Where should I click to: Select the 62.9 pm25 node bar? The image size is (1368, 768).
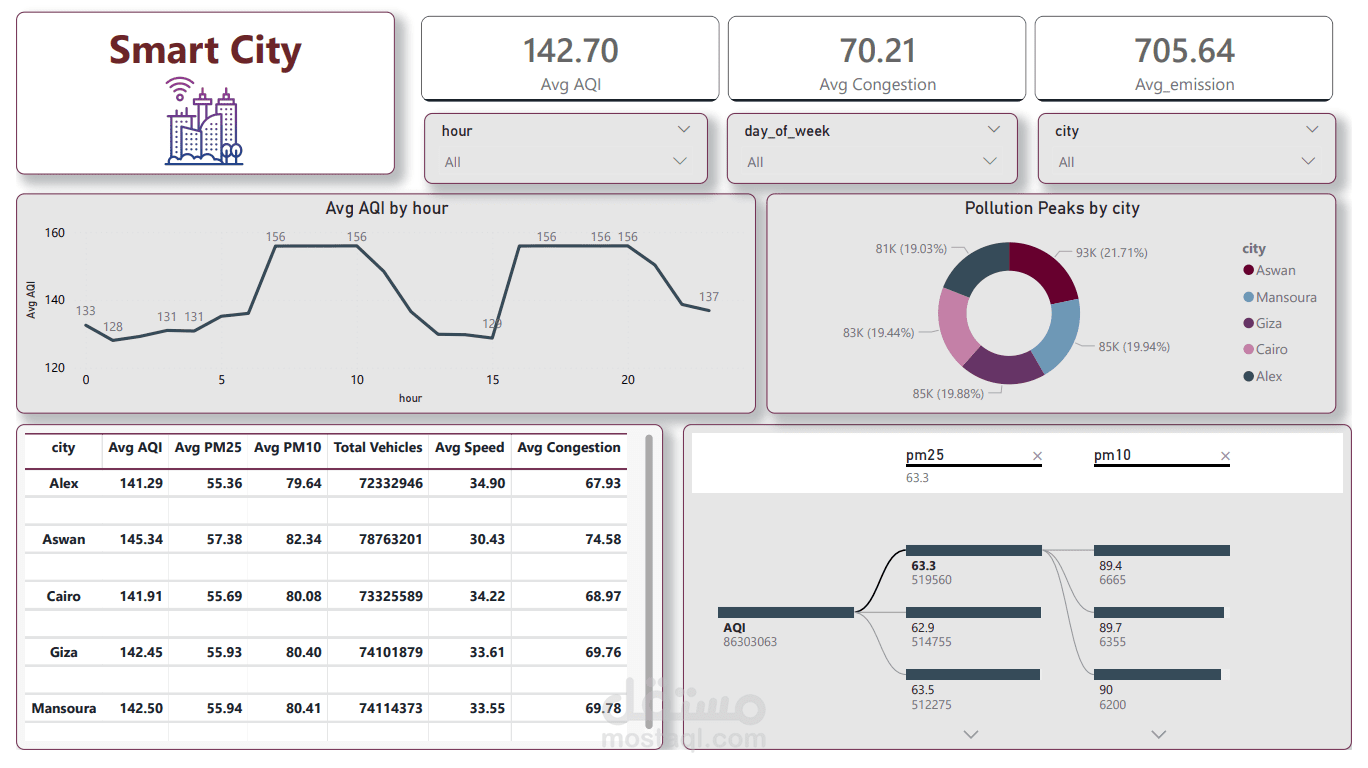[973, 612]
